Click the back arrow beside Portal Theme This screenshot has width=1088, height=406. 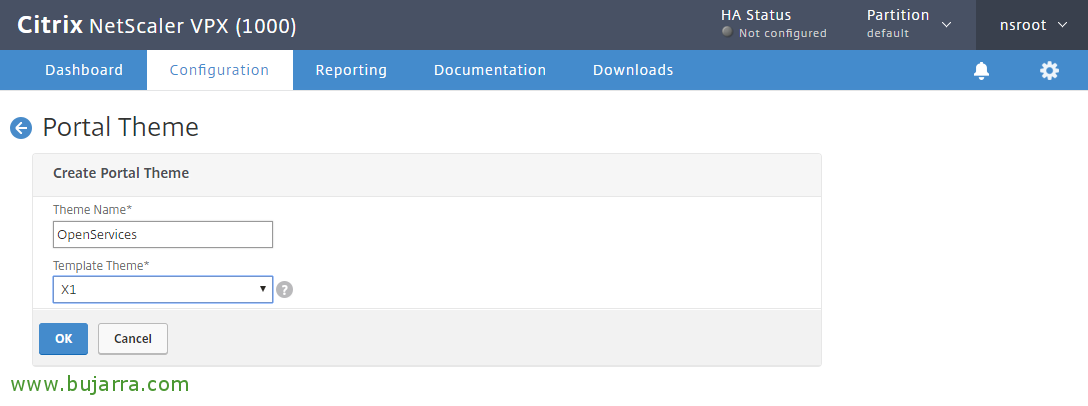(x=21, y=128)
